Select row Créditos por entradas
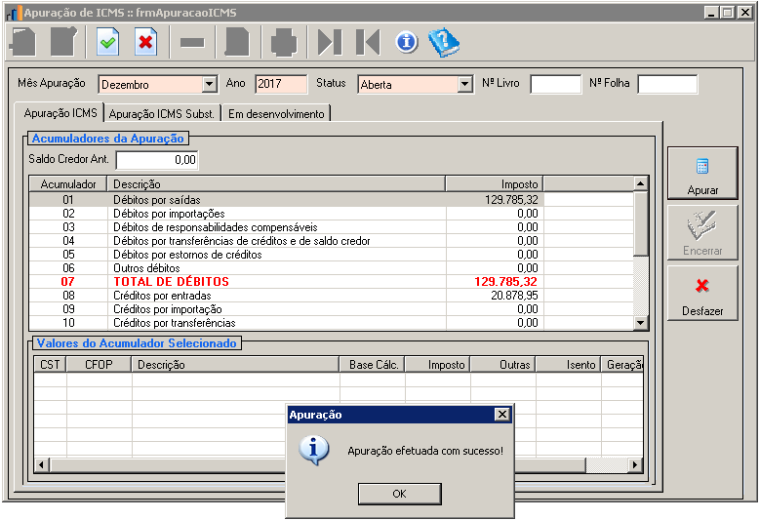 tap(331, 296)
